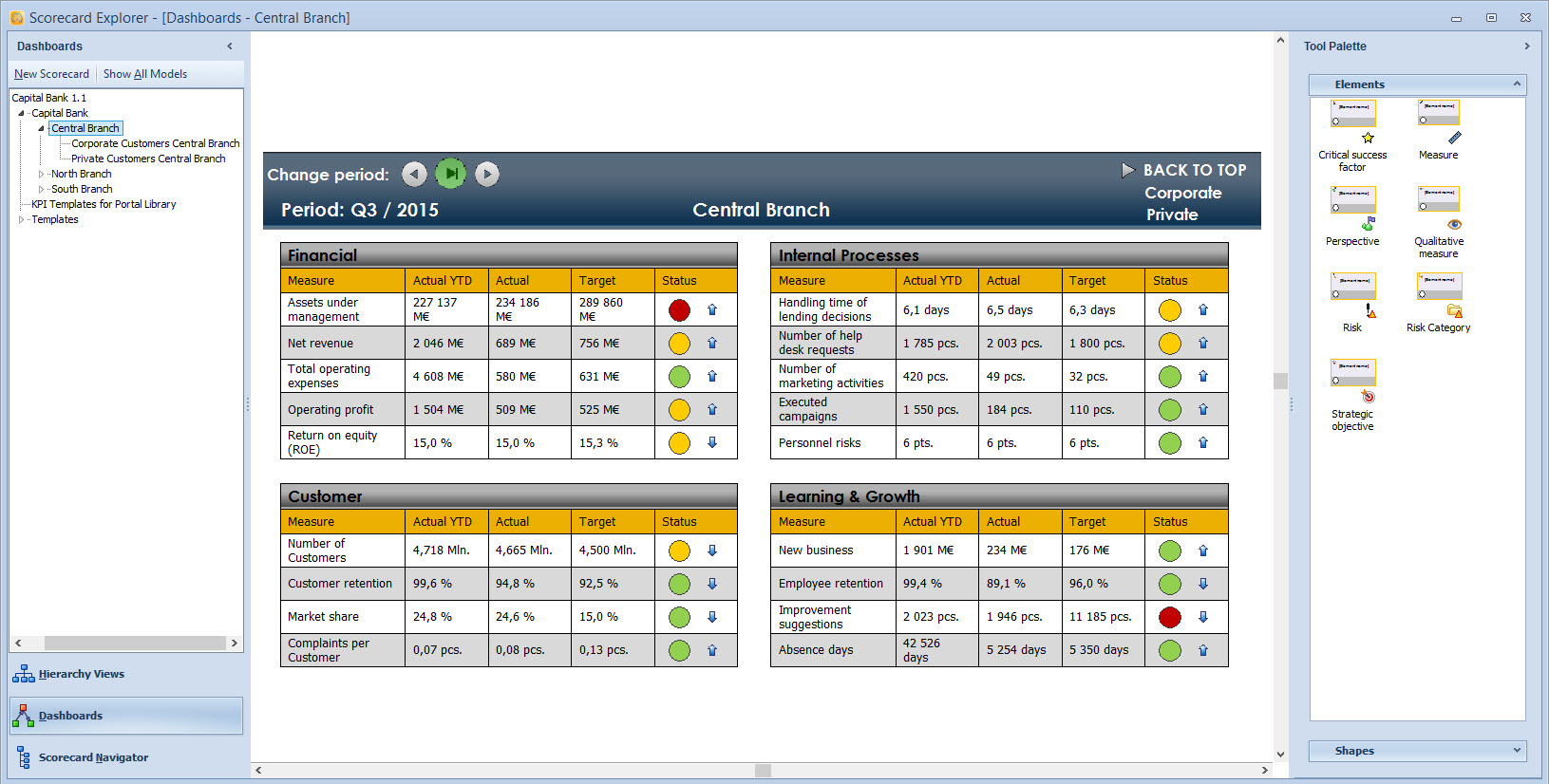Expand the North Branch tree node

(41, 175)
